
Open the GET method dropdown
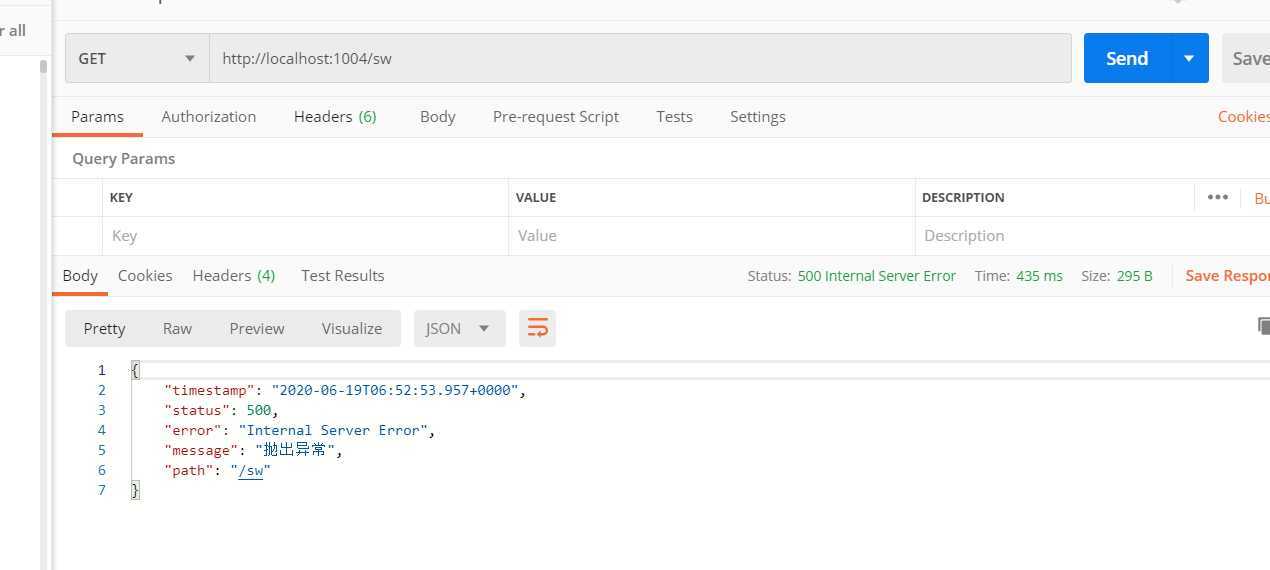pos(137,58)
